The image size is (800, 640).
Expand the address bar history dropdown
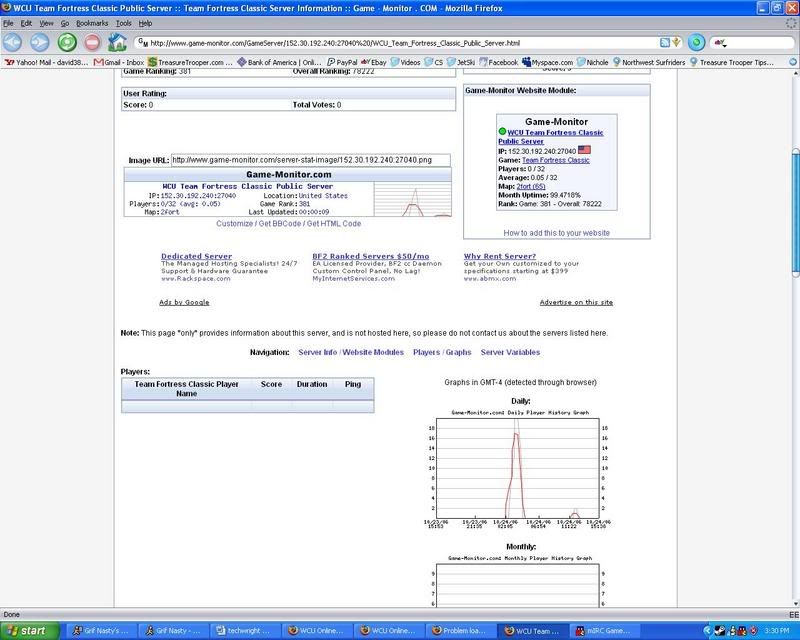pos(678,43)
